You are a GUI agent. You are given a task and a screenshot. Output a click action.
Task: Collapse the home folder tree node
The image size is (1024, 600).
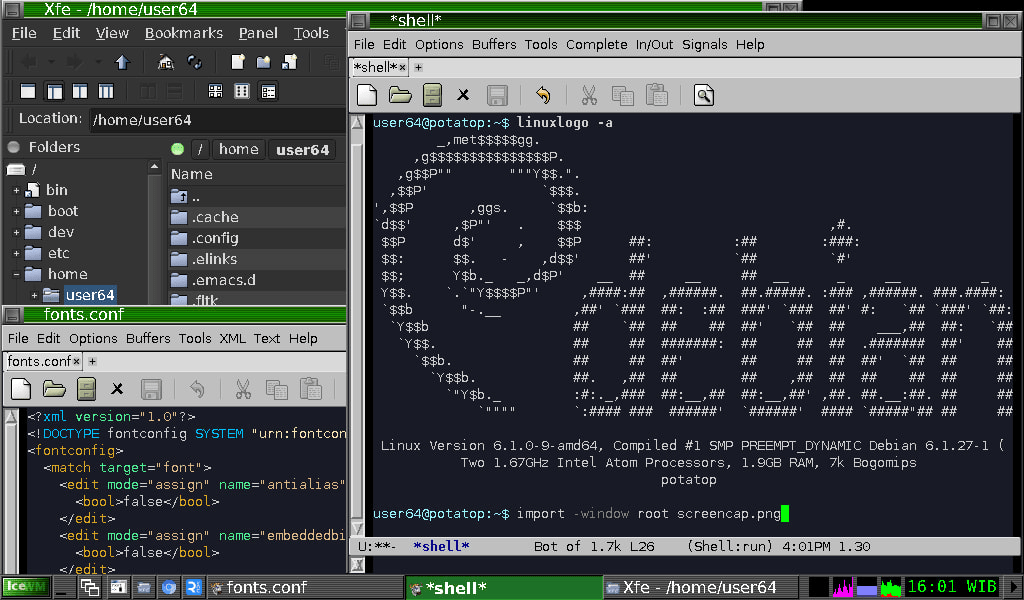pos(16,274)
